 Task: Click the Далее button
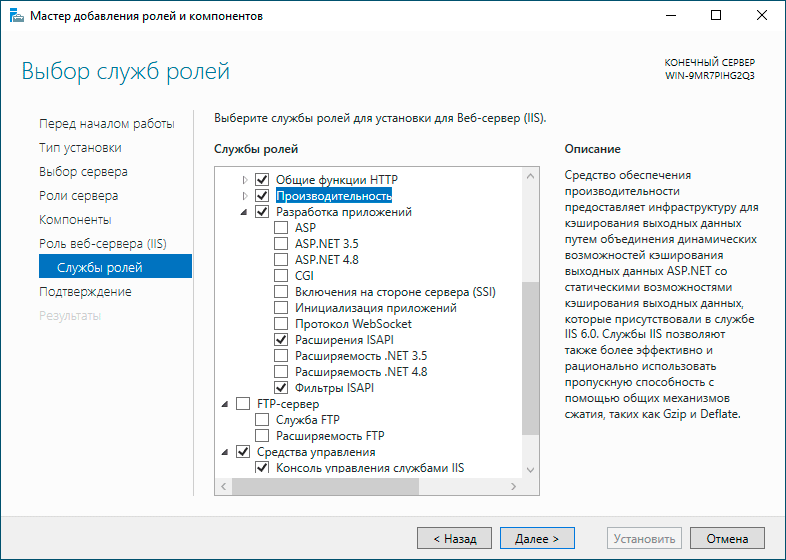click(537, 538)
